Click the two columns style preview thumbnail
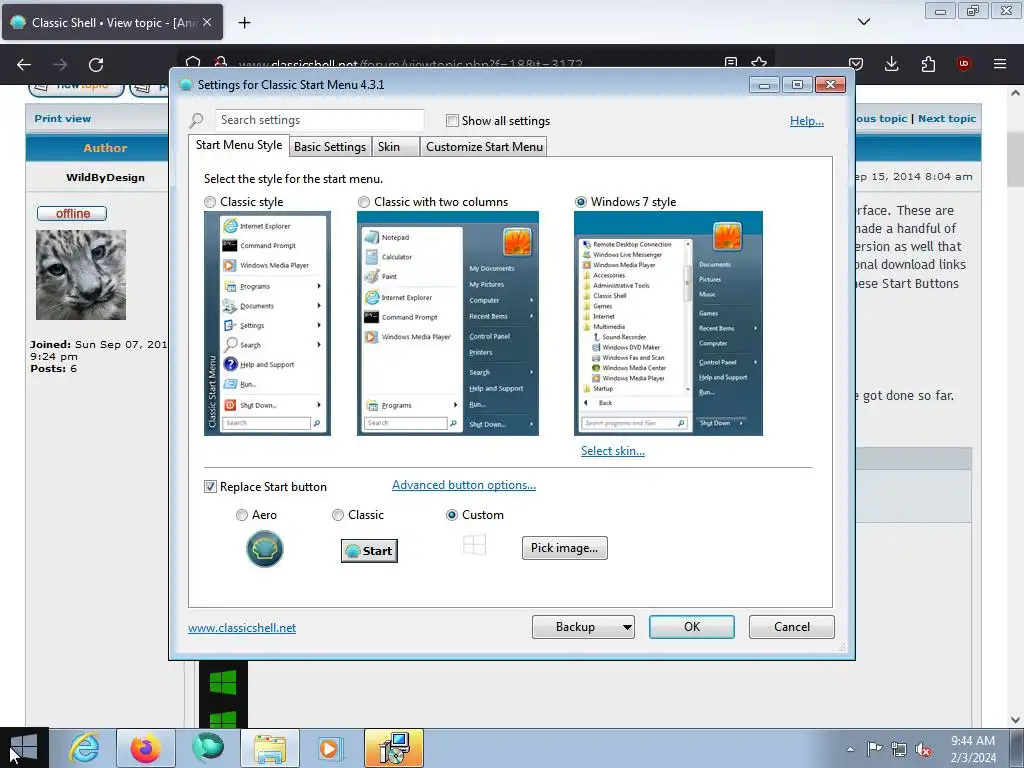1024x768 pixels. coord(448,323)
